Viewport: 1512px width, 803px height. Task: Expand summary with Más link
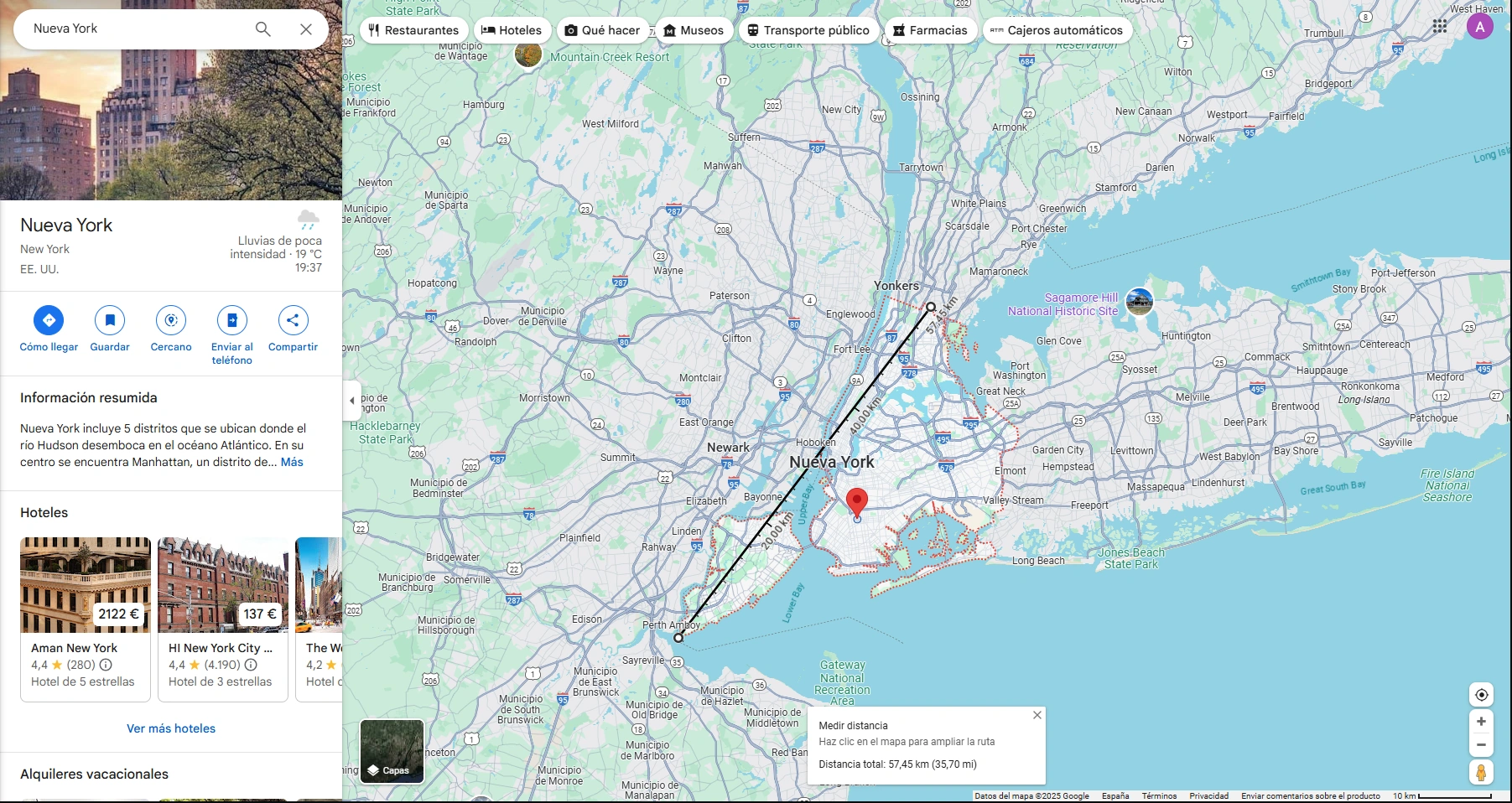click(292, 462)
